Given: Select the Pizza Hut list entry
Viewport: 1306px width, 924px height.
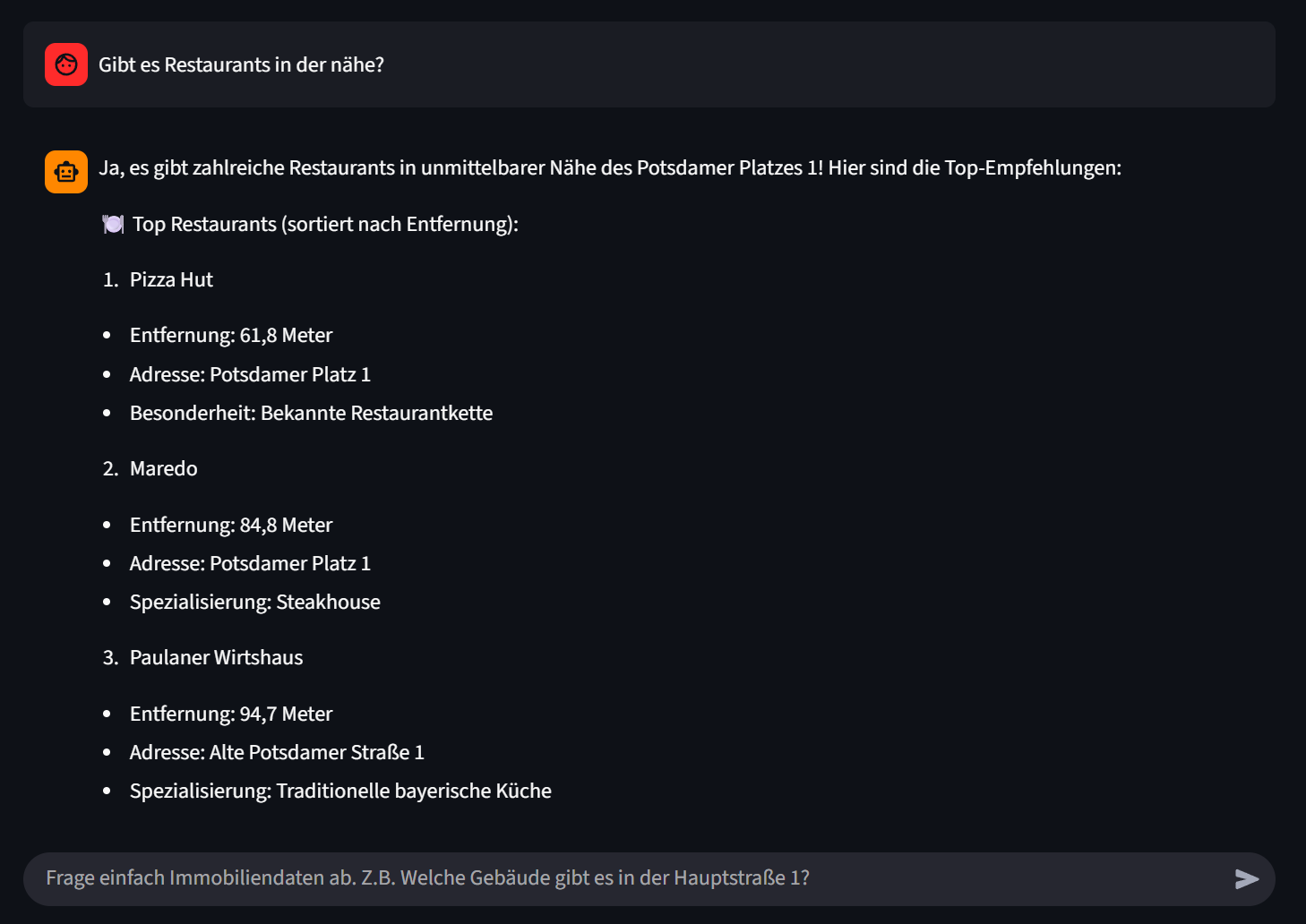Looking at the screenshot, I should 171,280.
